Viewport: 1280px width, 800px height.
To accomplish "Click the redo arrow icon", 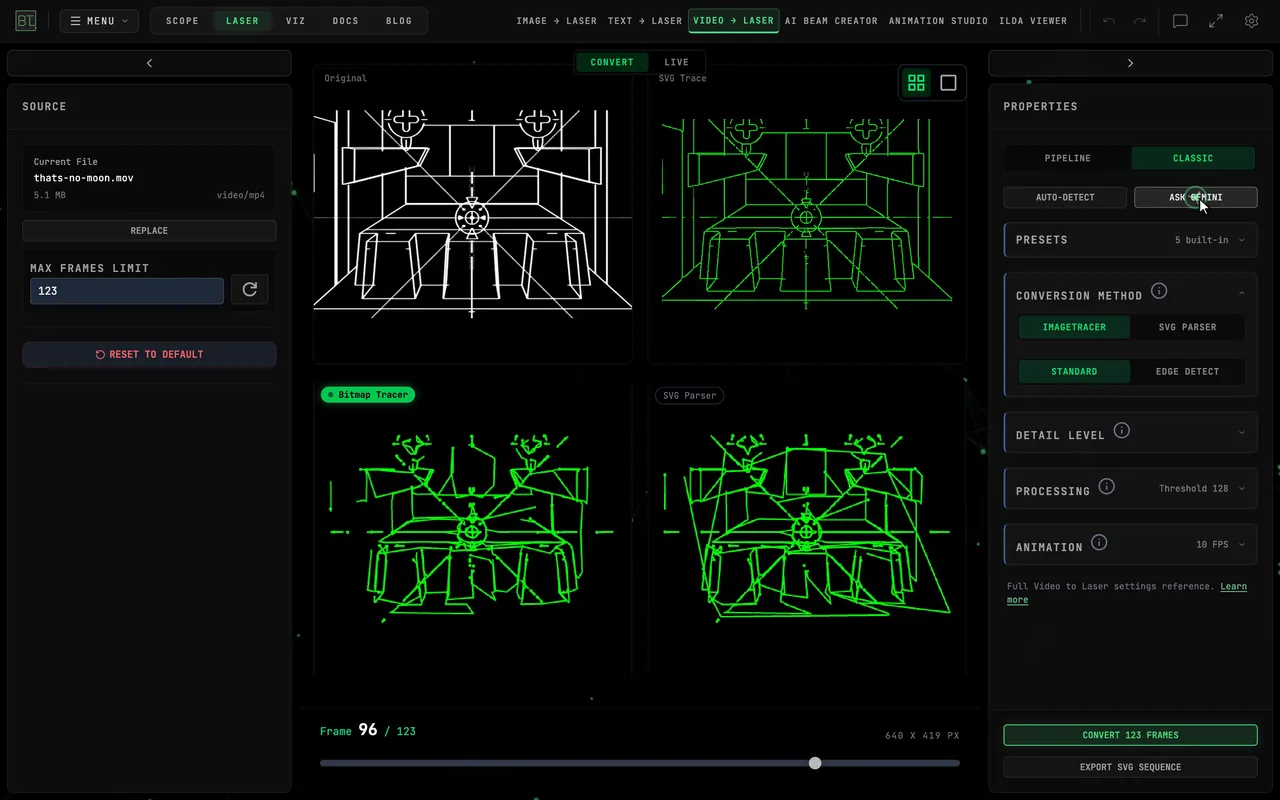I will tap(1140, 21).
